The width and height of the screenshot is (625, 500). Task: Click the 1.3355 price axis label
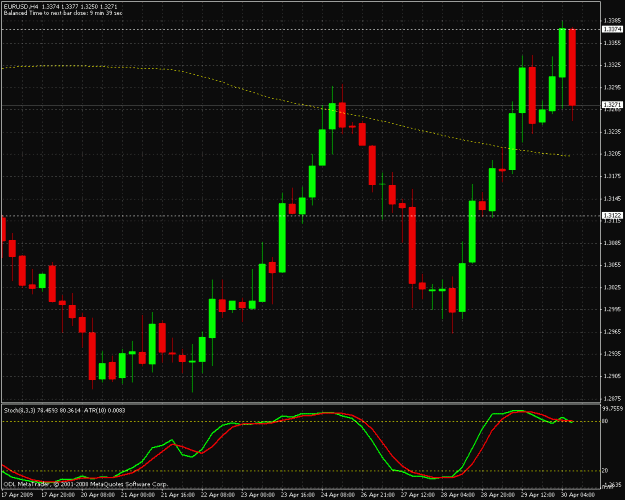[612, 43]
